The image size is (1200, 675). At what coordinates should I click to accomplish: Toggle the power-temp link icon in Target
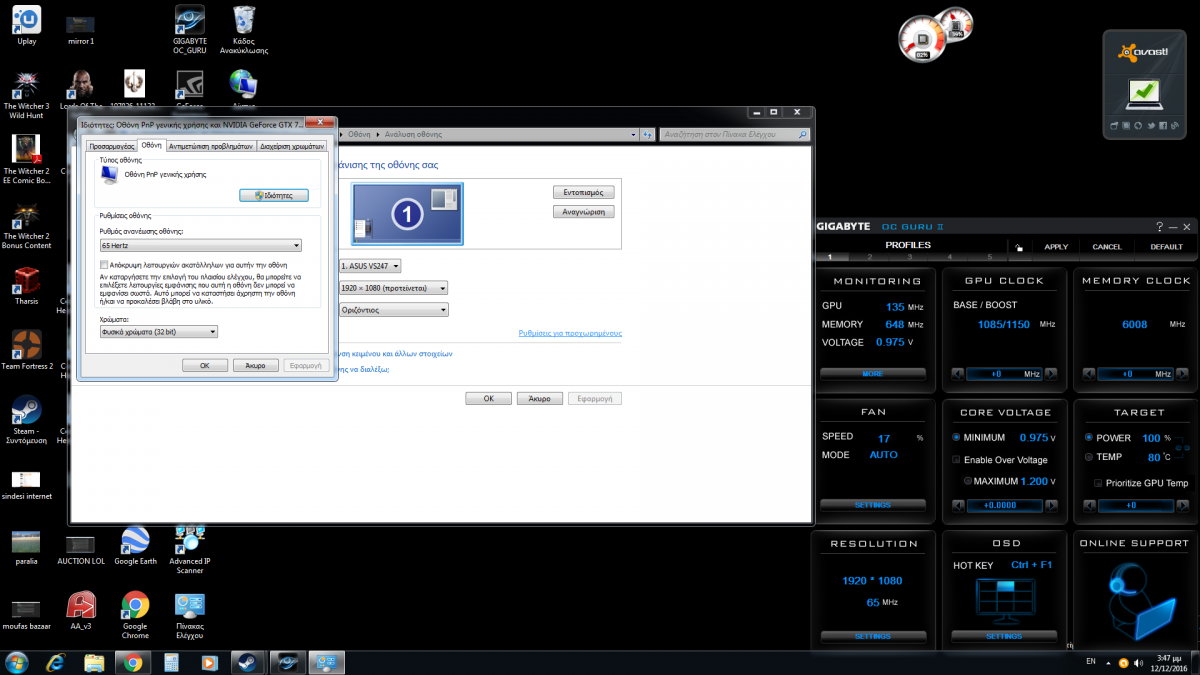coord(1181,447)
